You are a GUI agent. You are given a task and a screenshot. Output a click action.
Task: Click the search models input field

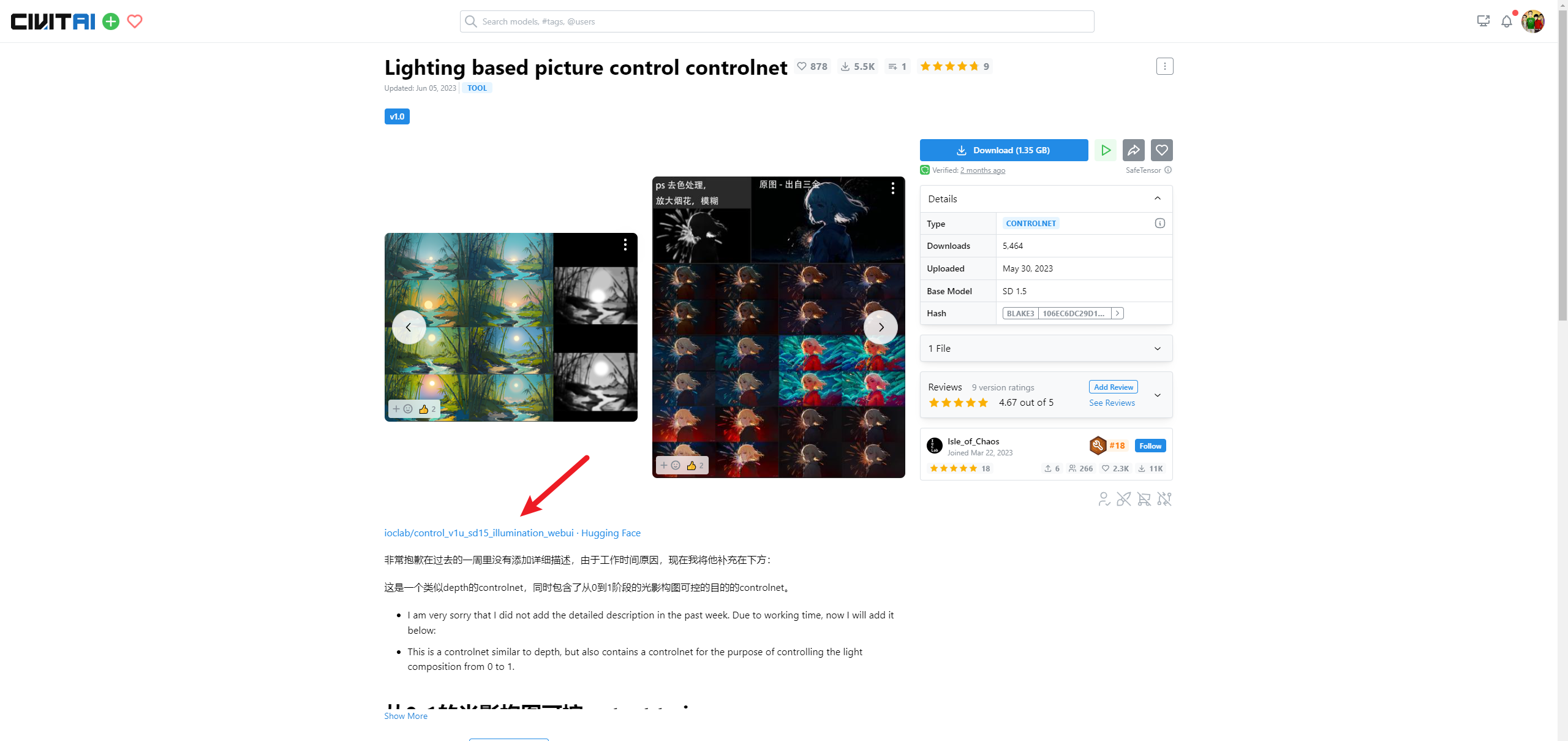(777, 21)
